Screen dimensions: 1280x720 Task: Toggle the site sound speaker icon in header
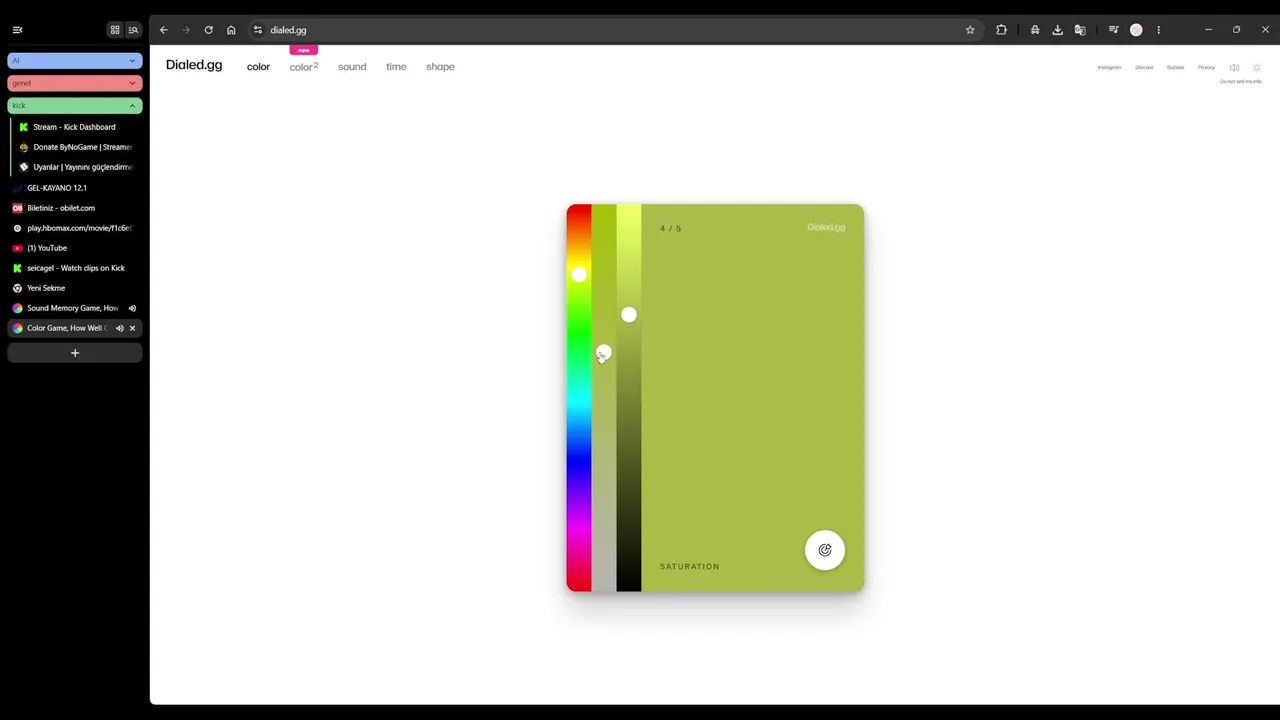click(x=1234, y=68)
